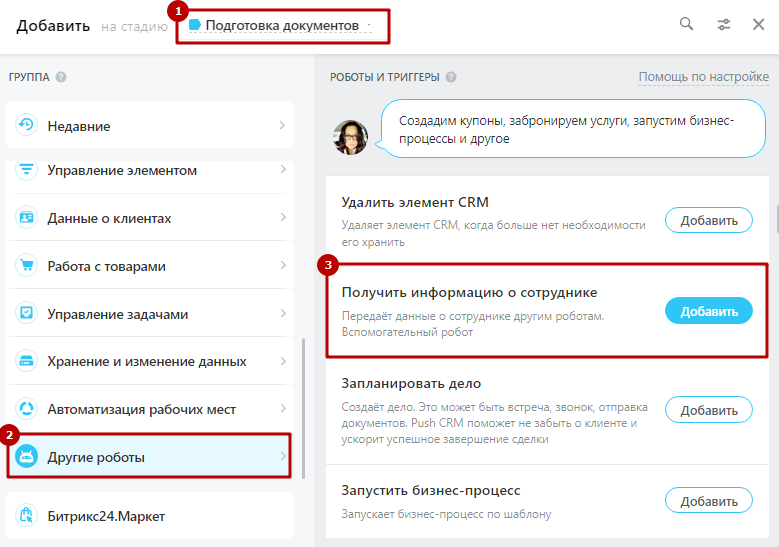
Task: Open the Подготовка документов stage dropdown
Action: (280, 25)
